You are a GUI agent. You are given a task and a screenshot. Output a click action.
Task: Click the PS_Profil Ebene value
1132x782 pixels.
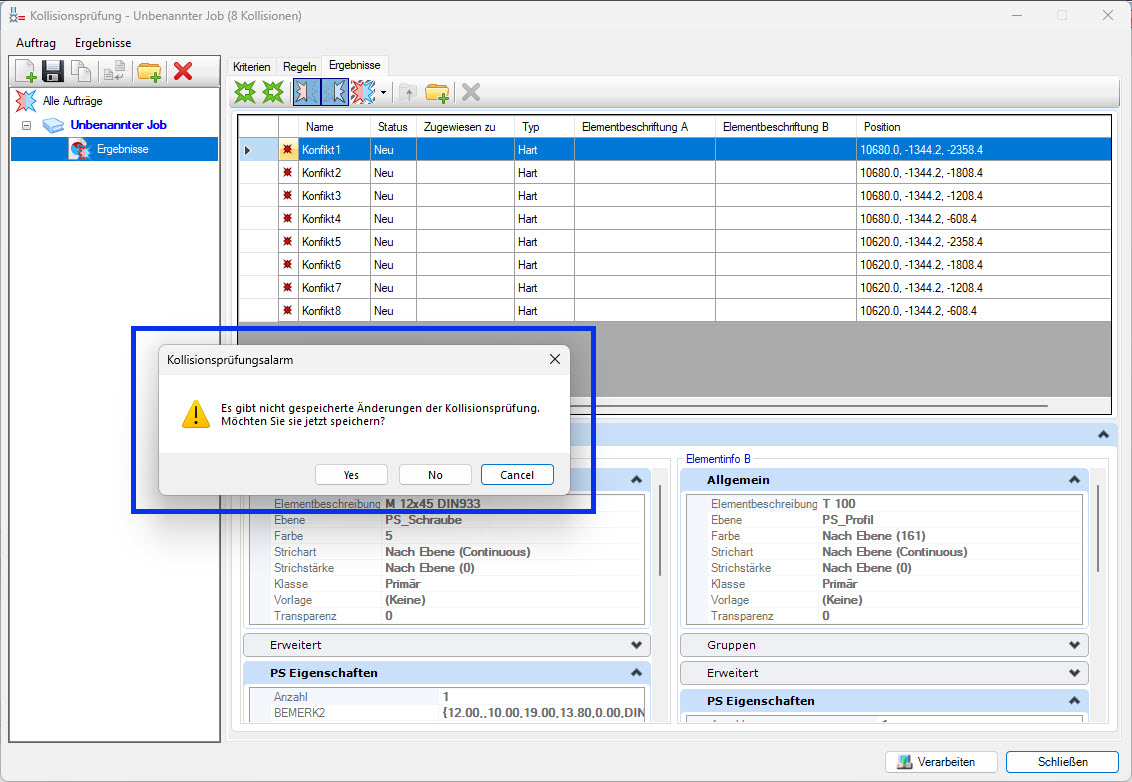848,520
